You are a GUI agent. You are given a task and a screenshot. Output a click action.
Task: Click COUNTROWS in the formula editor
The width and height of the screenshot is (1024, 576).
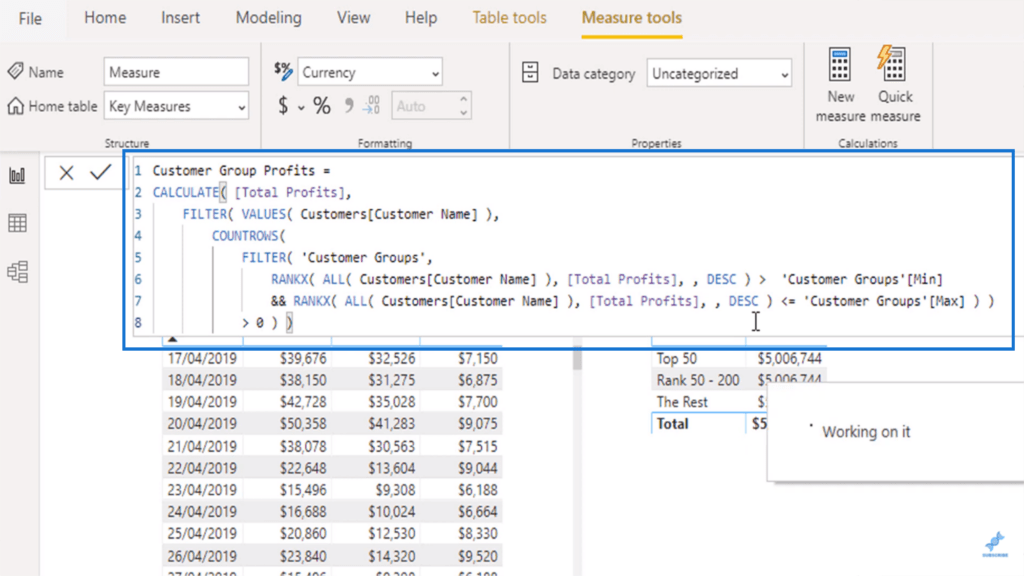click(245, 236)
